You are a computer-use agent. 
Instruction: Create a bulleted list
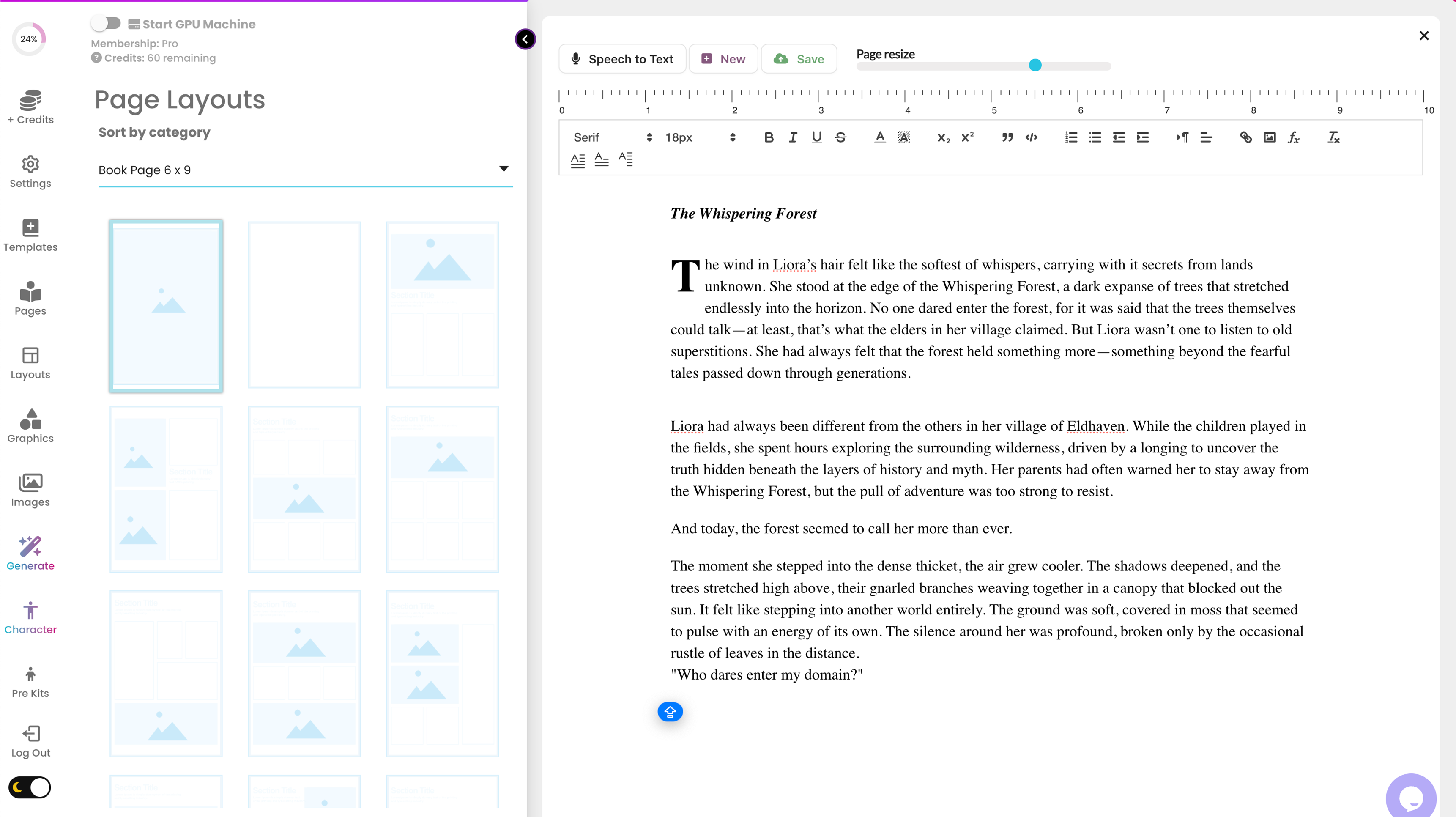[x=1095, y=137]
